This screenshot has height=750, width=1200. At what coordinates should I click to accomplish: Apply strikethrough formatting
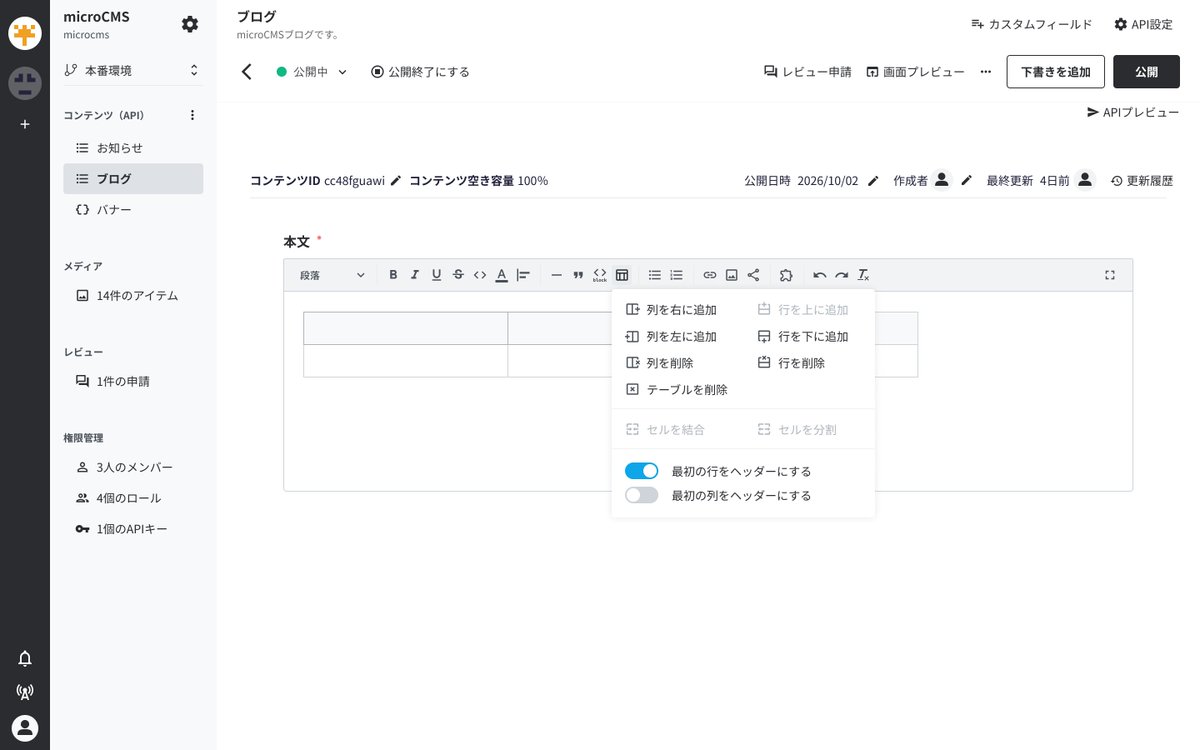[x=458, y=275]
